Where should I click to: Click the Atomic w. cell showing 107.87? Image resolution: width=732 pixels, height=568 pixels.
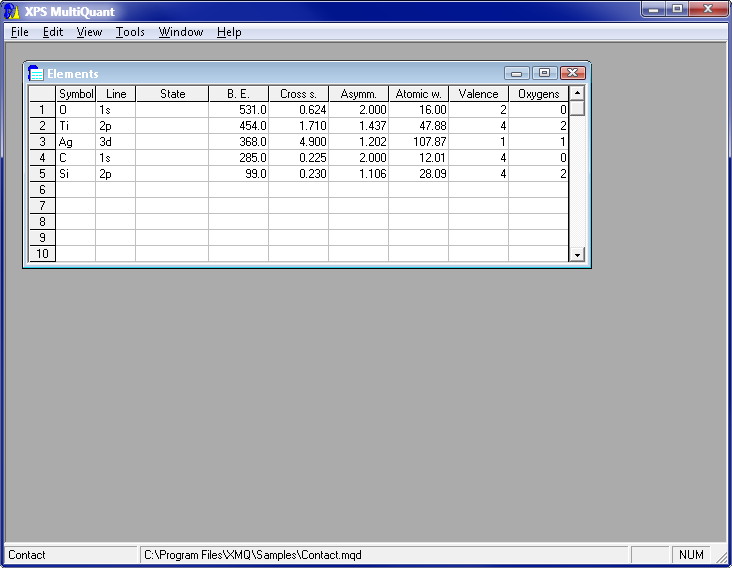(418, 142)
